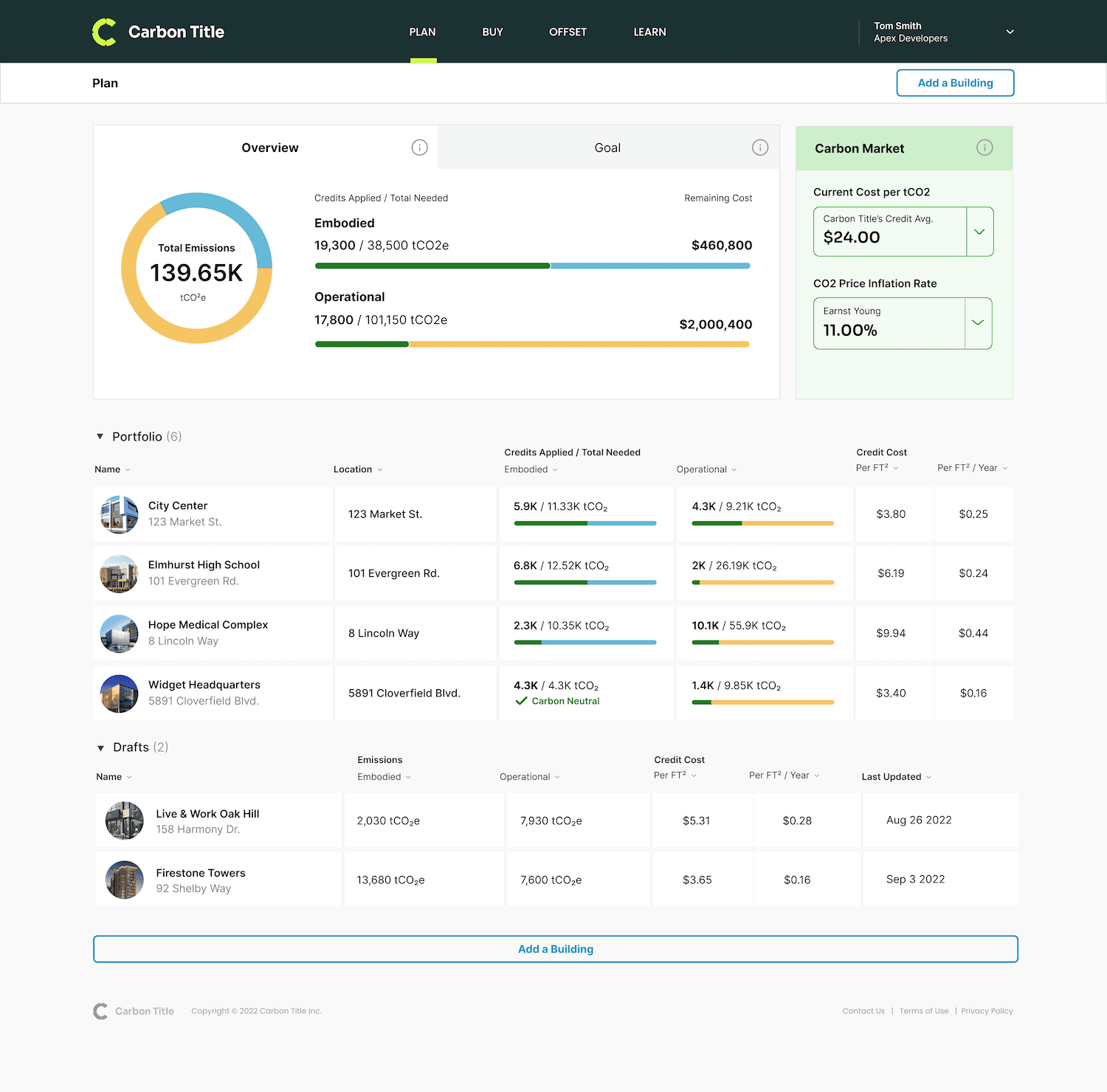This screenshot has height=1092, width=1107.
Task: Switch to the Goal tab
Action: [607, 148]
